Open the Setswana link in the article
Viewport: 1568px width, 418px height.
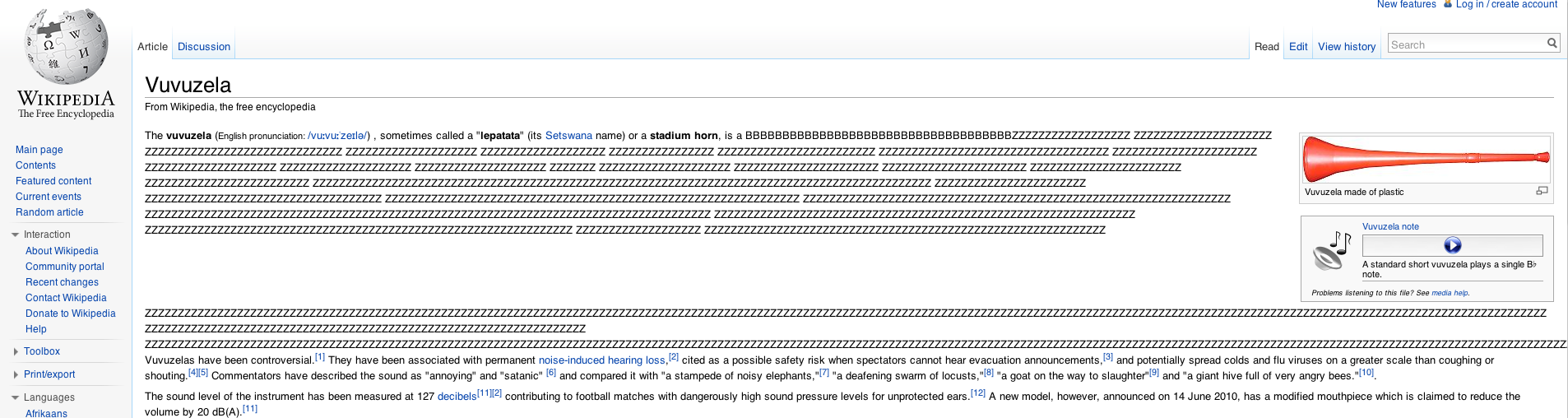pyautogui.click(x=568, y=136)
